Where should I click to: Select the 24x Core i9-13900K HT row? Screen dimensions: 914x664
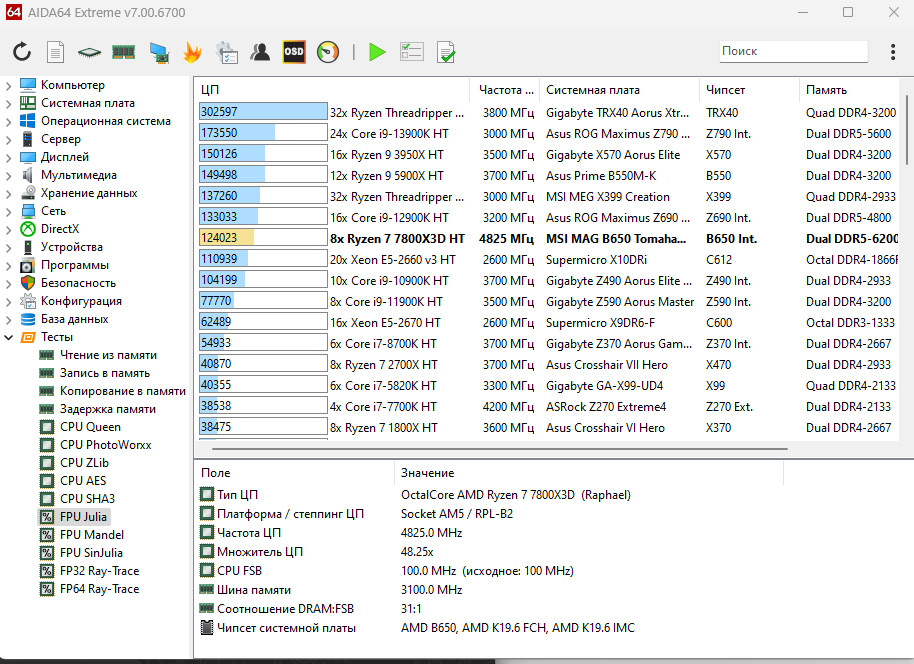[x=389, y=133]
